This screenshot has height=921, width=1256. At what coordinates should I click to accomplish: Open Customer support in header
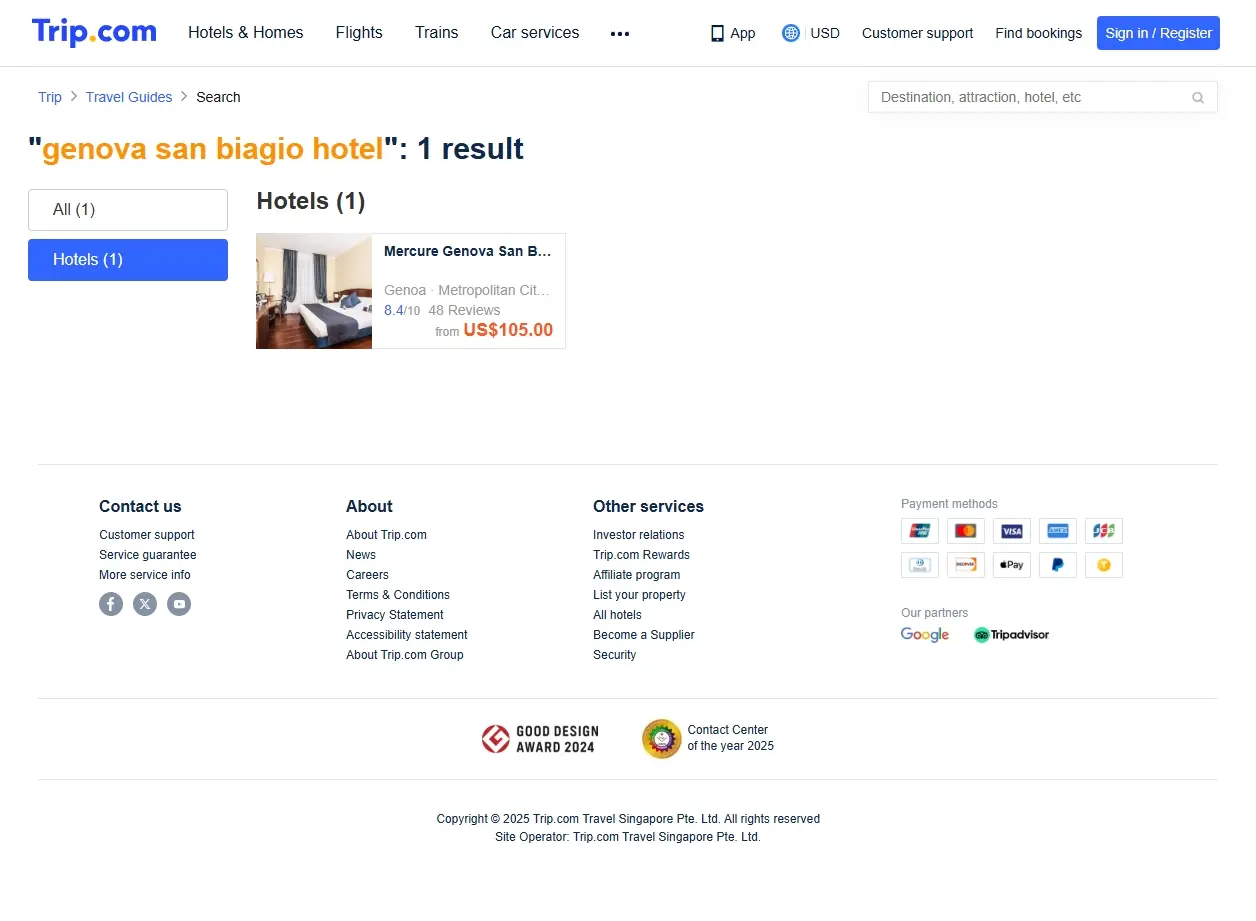click(x=917, y=33)
